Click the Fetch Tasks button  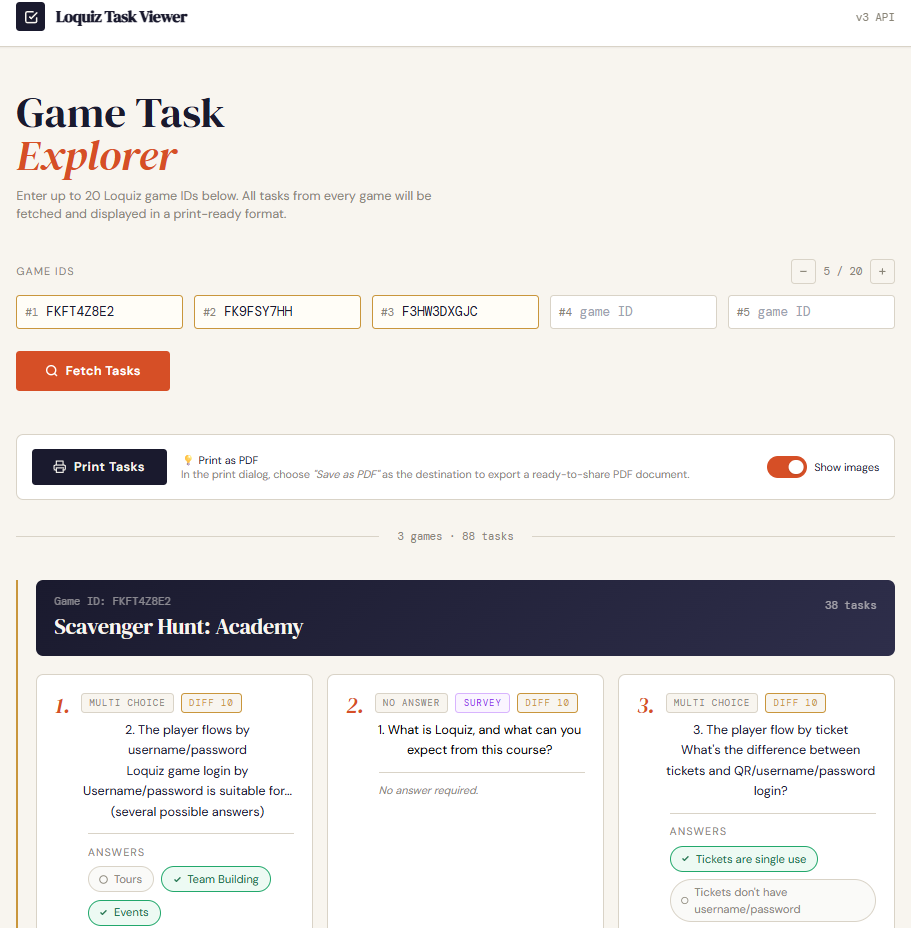[93, 371]
